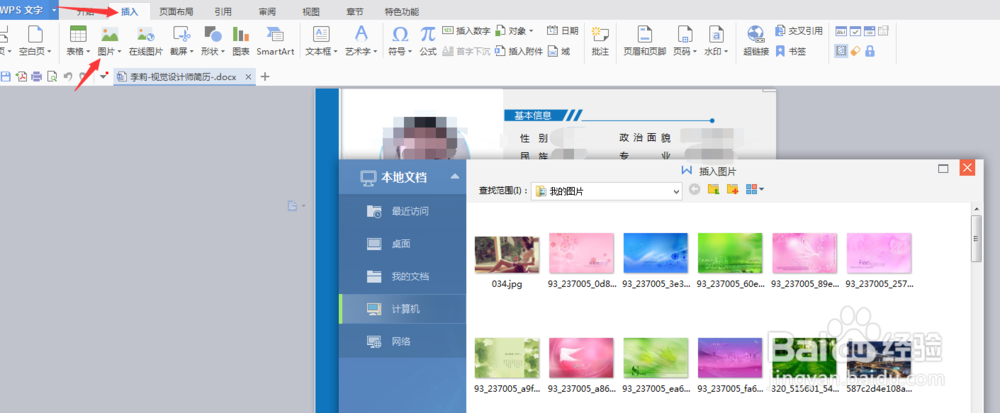Click the 符号 omega symbol icon
The image size is (1000, 413).
pos(401,34)
